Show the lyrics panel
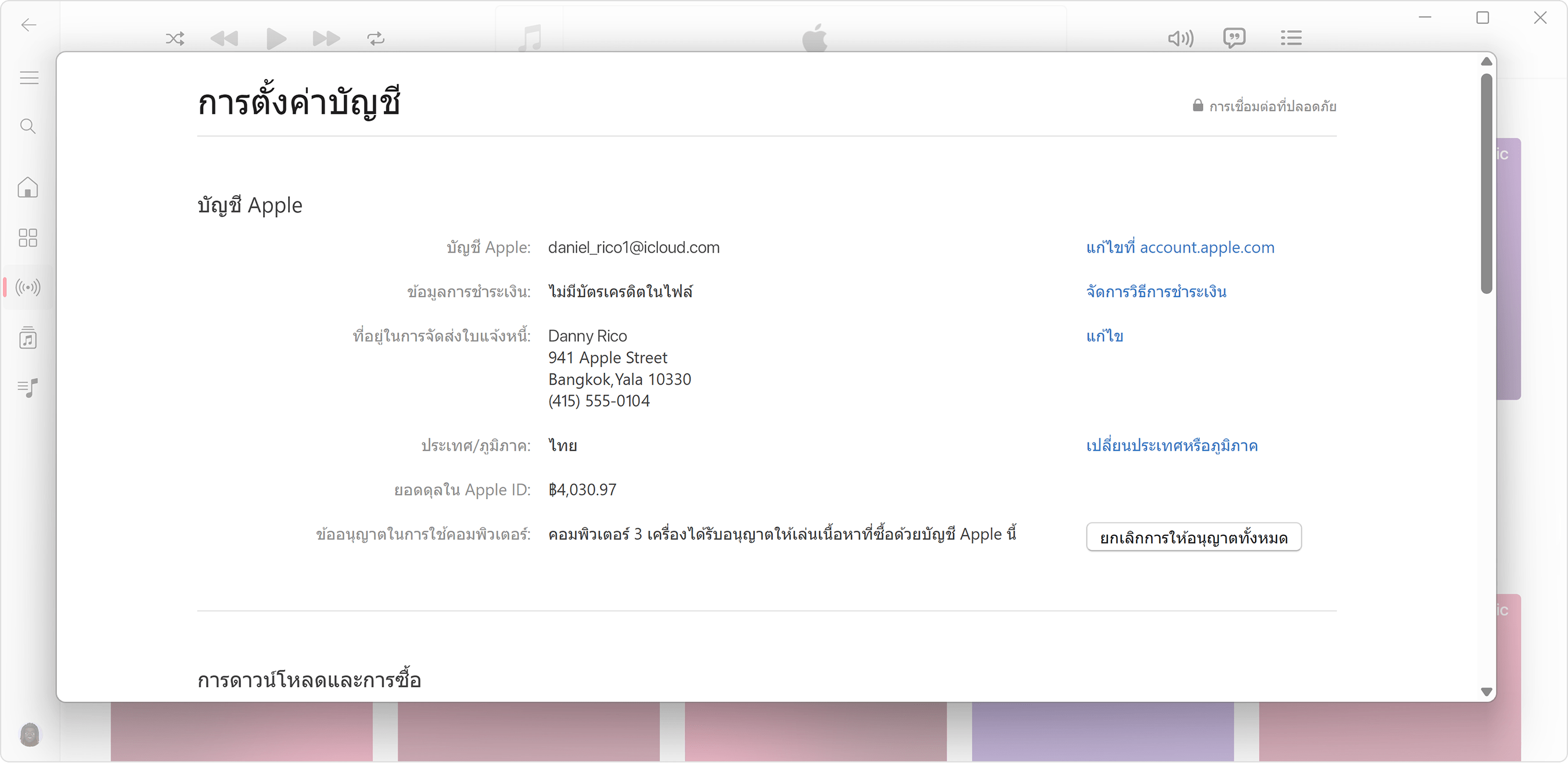The image size is (1568, 763). click(x=1234, y=38)
